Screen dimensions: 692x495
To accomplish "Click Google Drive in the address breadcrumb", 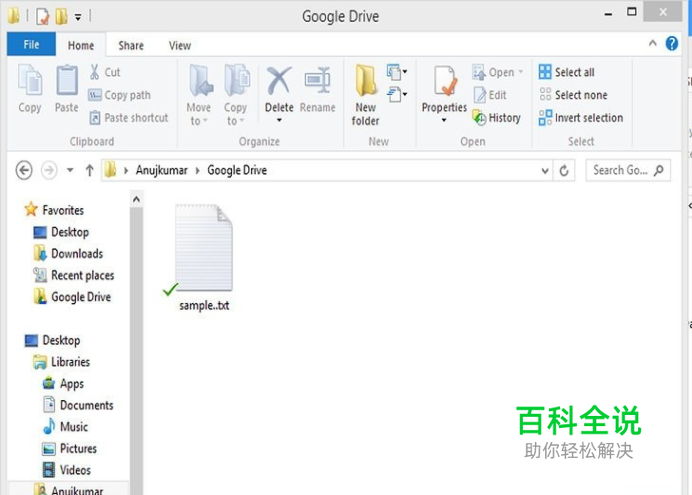I will 237,170.
